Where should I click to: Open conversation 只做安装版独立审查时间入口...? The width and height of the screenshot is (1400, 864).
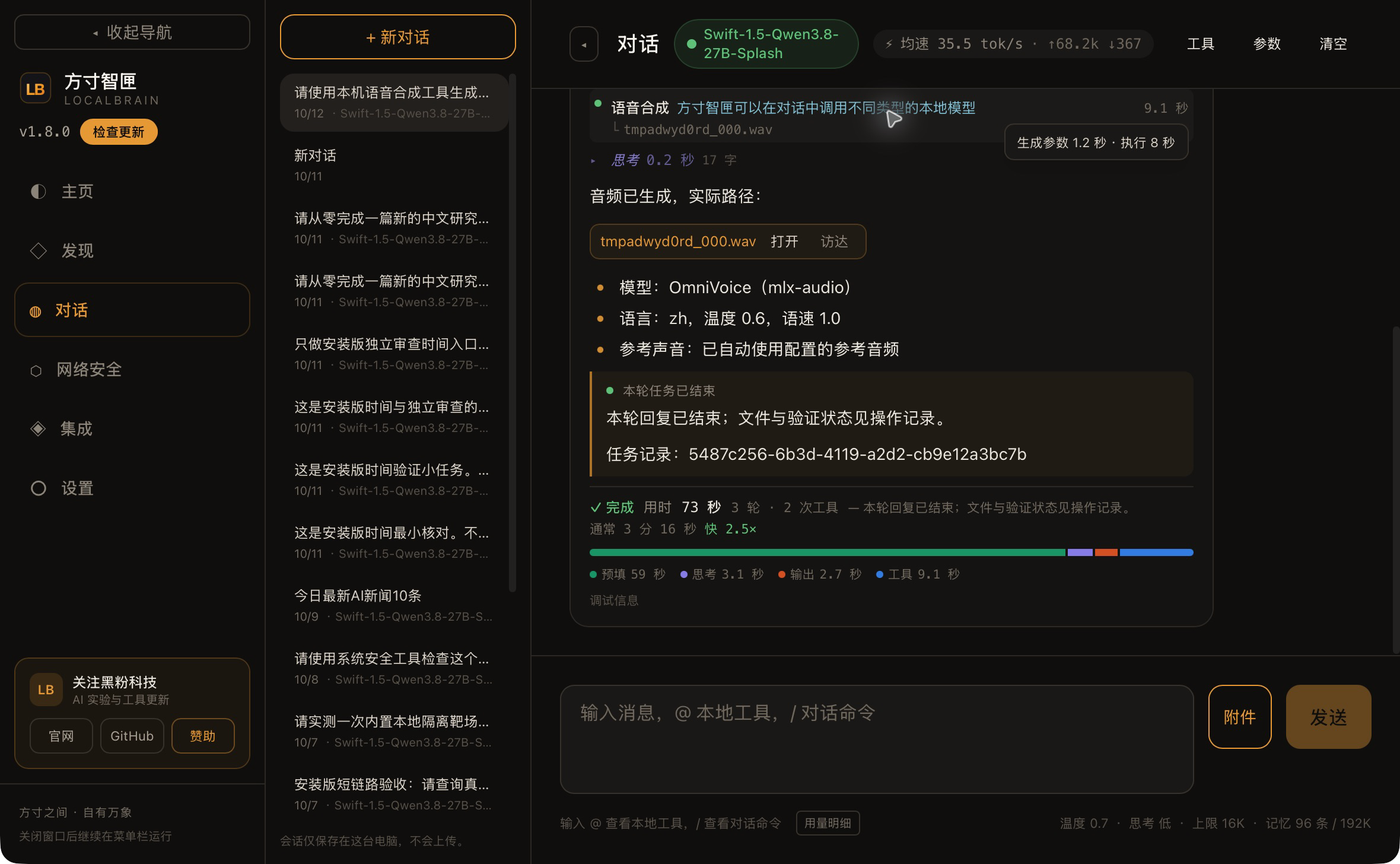(394, 354)
